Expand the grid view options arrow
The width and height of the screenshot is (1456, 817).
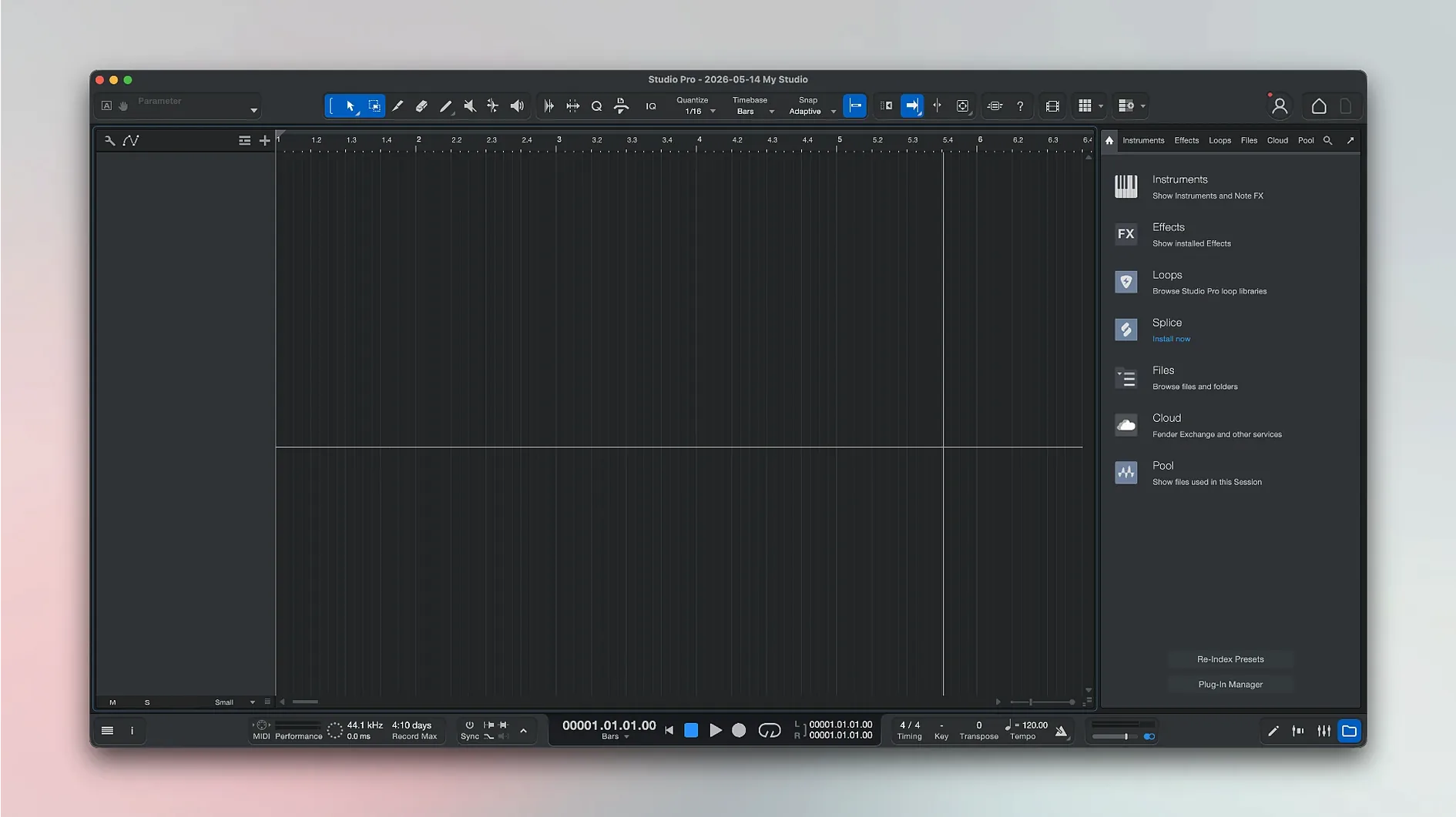point(1101,106)
